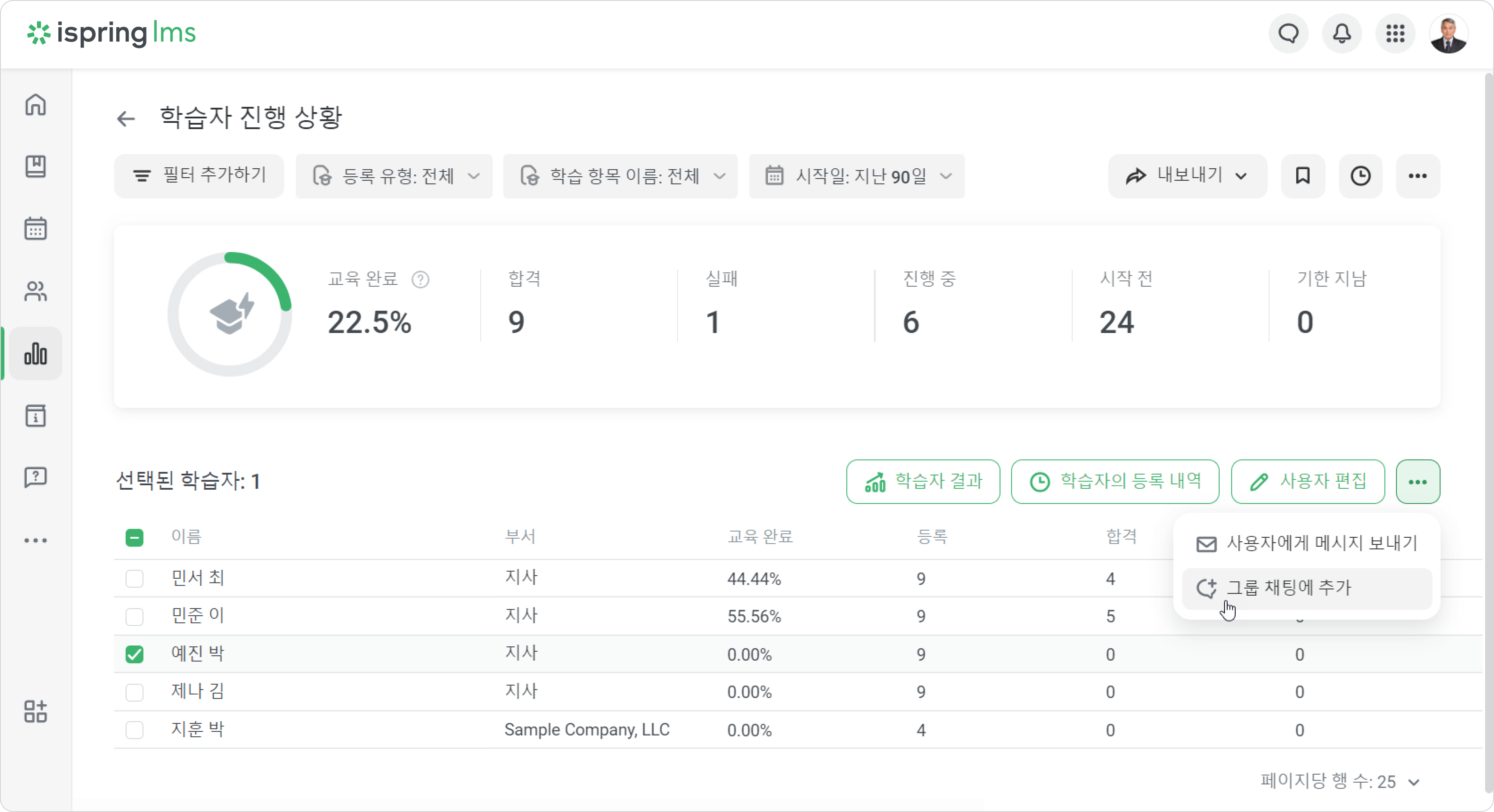Toggle the select-all checkbox in table header
This screenshot has width=1494, height=812.
click(x=135, y=538)
